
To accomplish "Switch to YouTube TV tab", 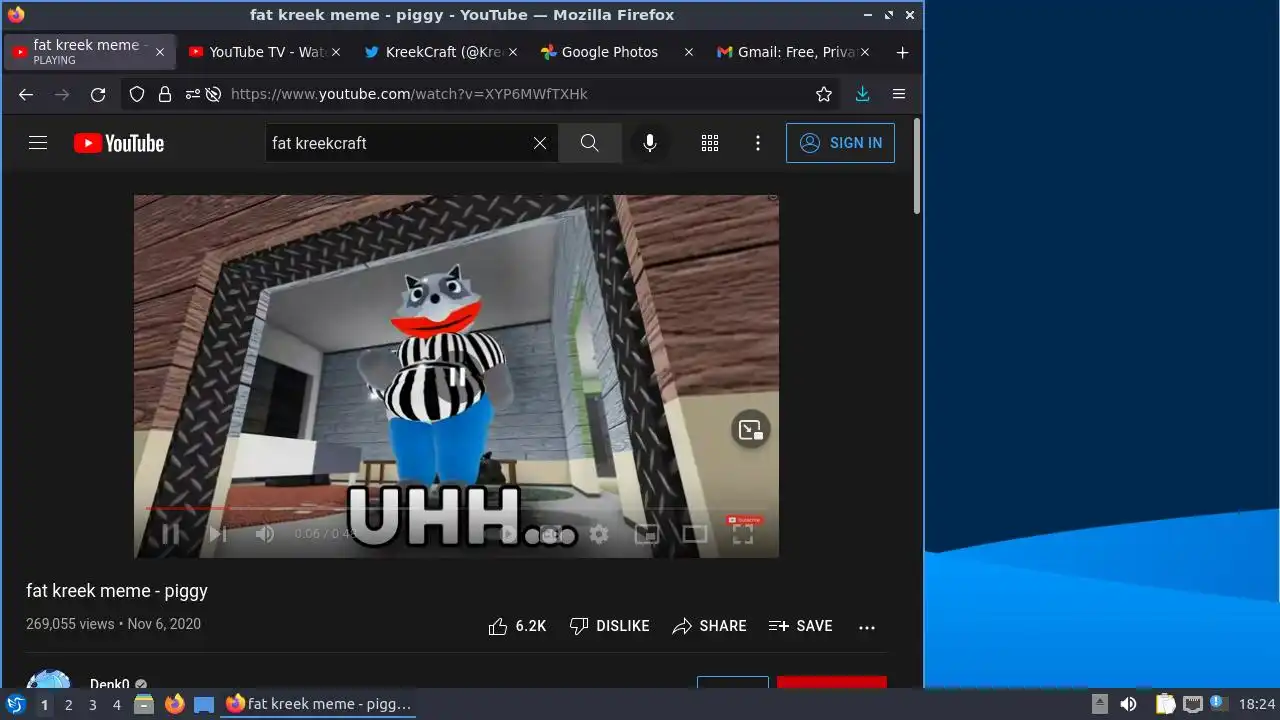I will coord(264,52).
